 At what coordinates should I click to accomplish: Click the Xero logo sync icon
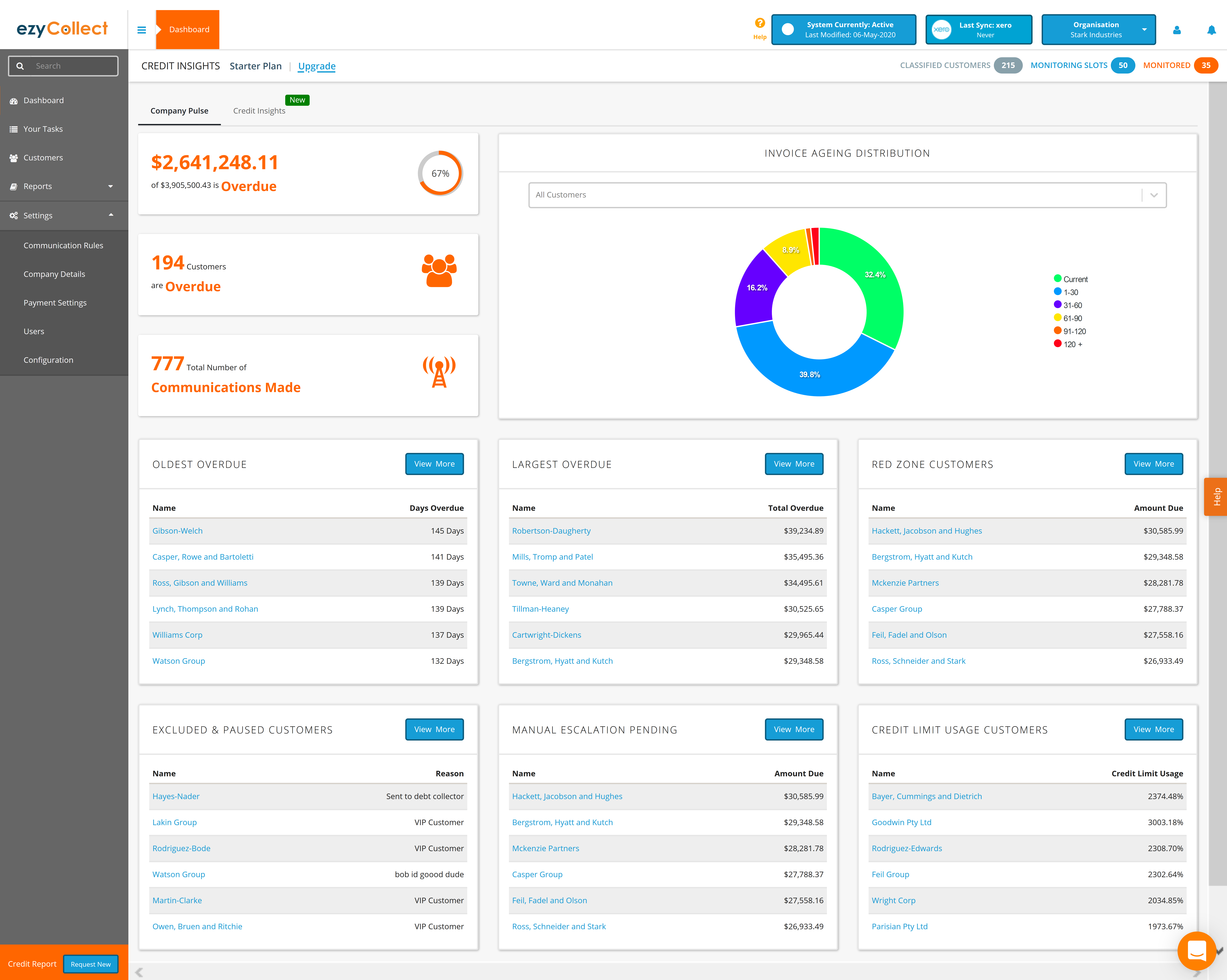941,30
